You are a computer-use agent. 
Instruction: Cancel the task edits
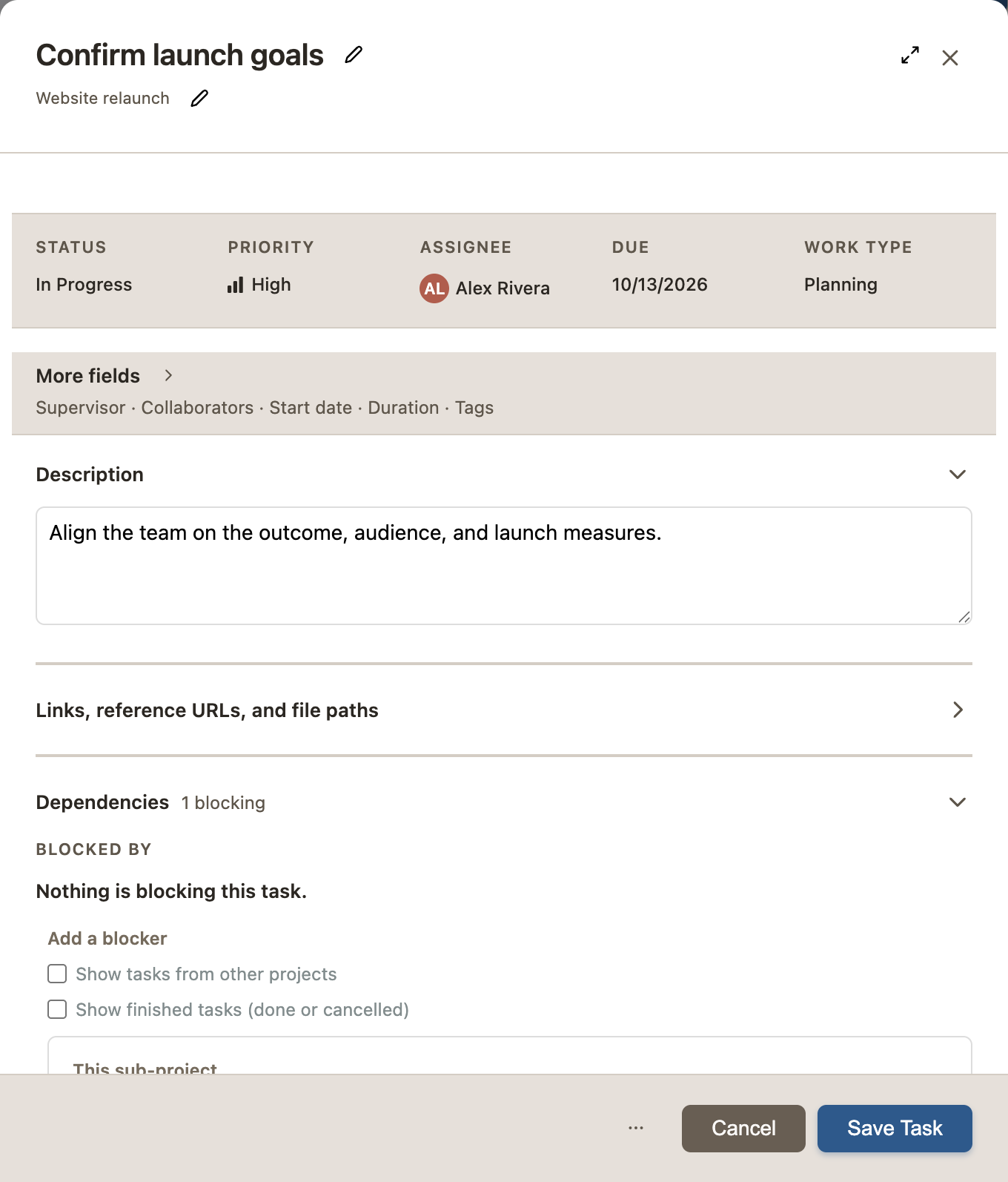[x=743, y=1129]
